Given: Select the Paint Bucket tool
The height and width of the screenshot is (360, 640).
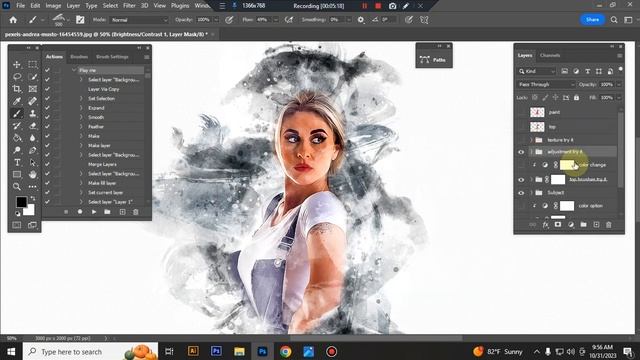Looking at the screenshot, I should (17, 138).
